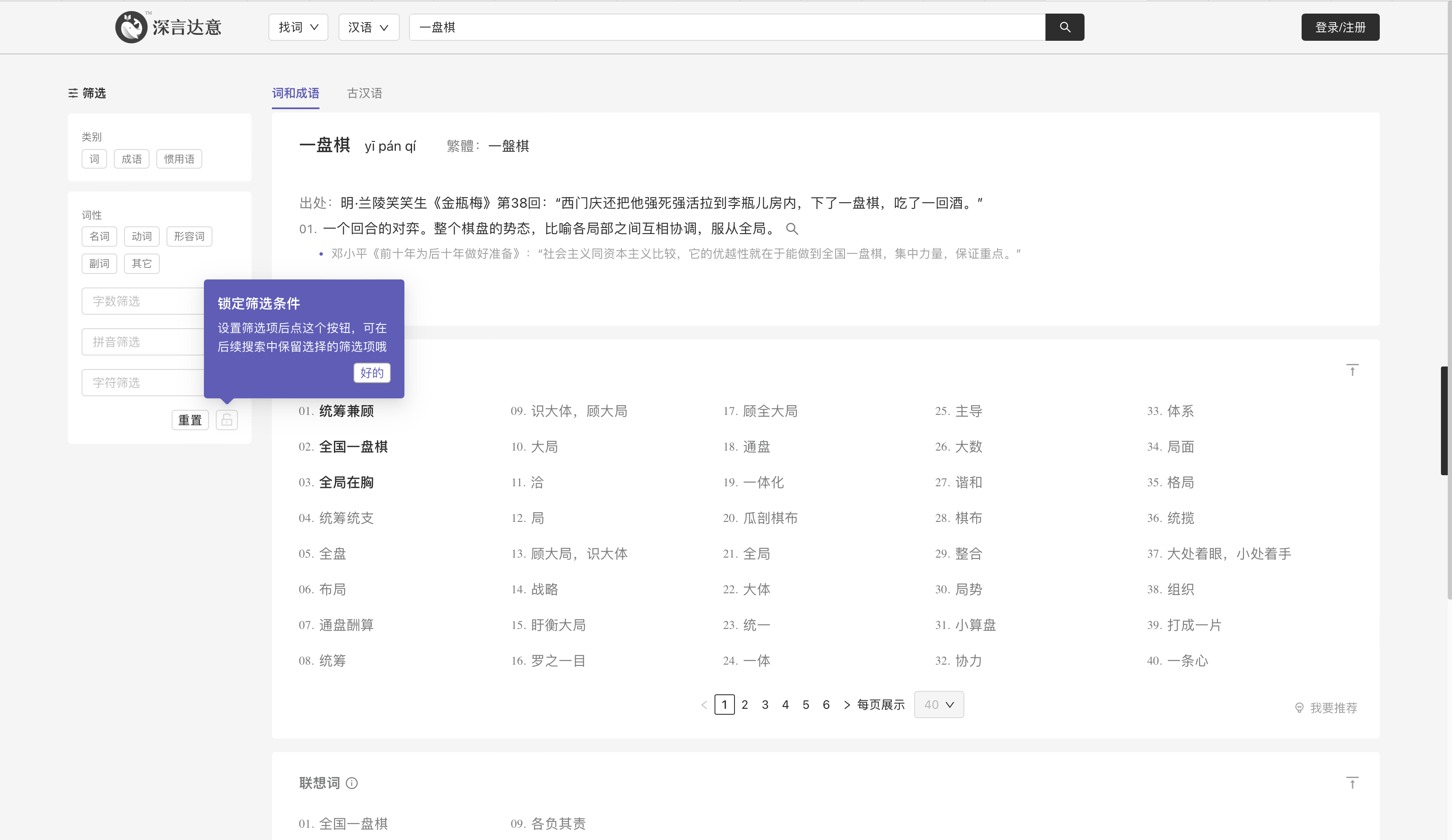The width and height of the screenshot is (1452, 840).
Task: Click the 深言达意 logo icon
Action: point(131,27)
